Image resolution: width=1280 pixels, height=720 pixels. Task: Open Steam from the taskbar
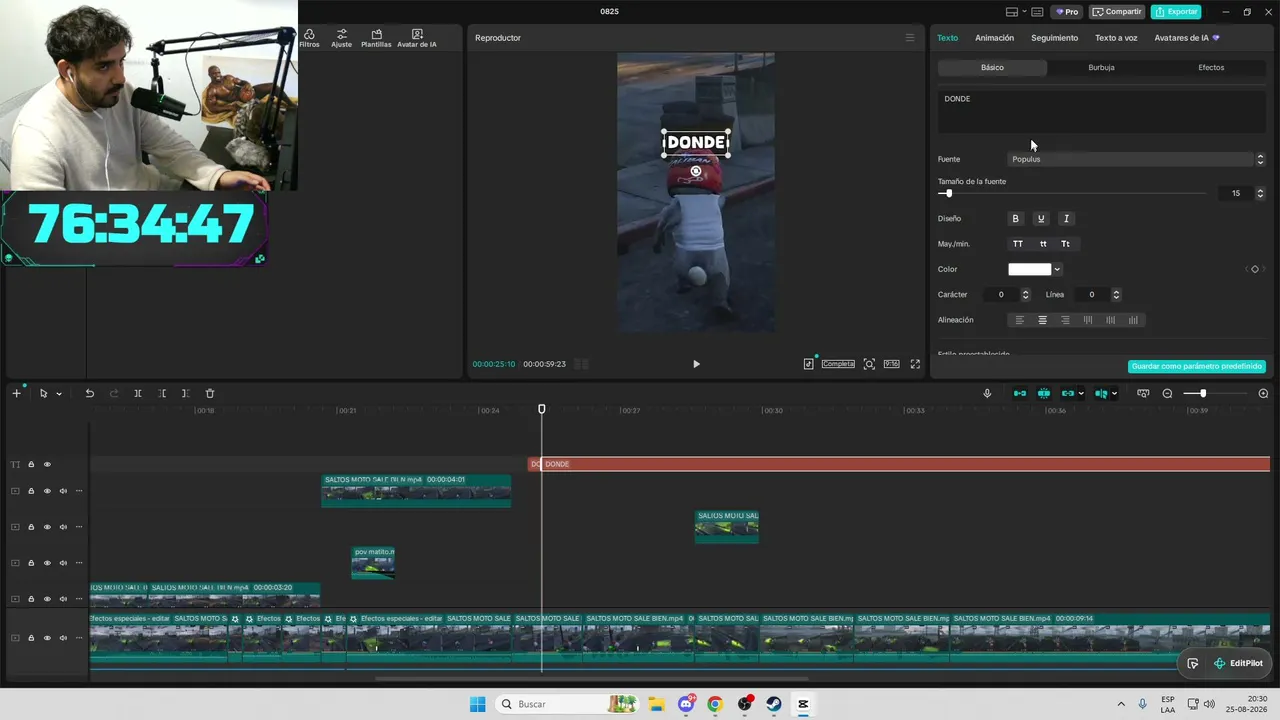[774, 704]
